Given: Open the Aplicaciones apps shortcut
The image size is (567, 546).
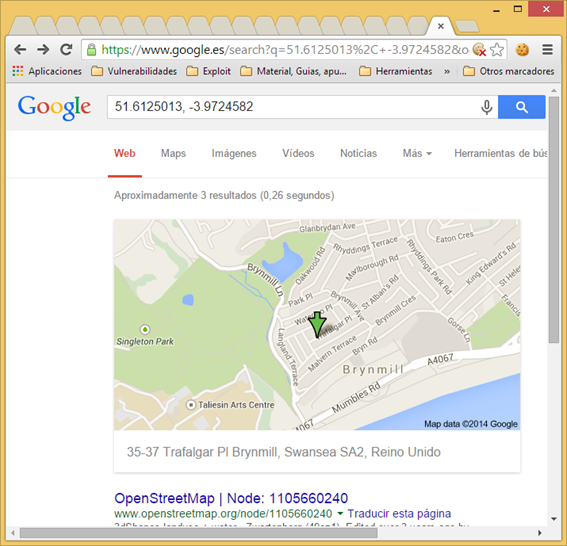Looking at the screenshot, I should tap(47, 71).
